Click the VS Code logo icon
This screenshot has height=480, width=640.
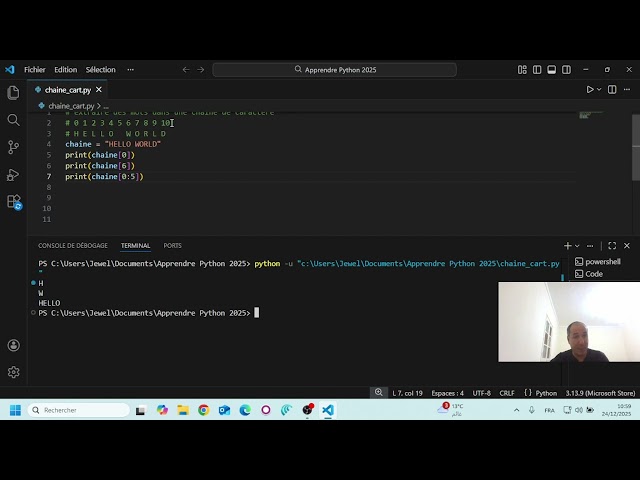click(x=10, y=70)
